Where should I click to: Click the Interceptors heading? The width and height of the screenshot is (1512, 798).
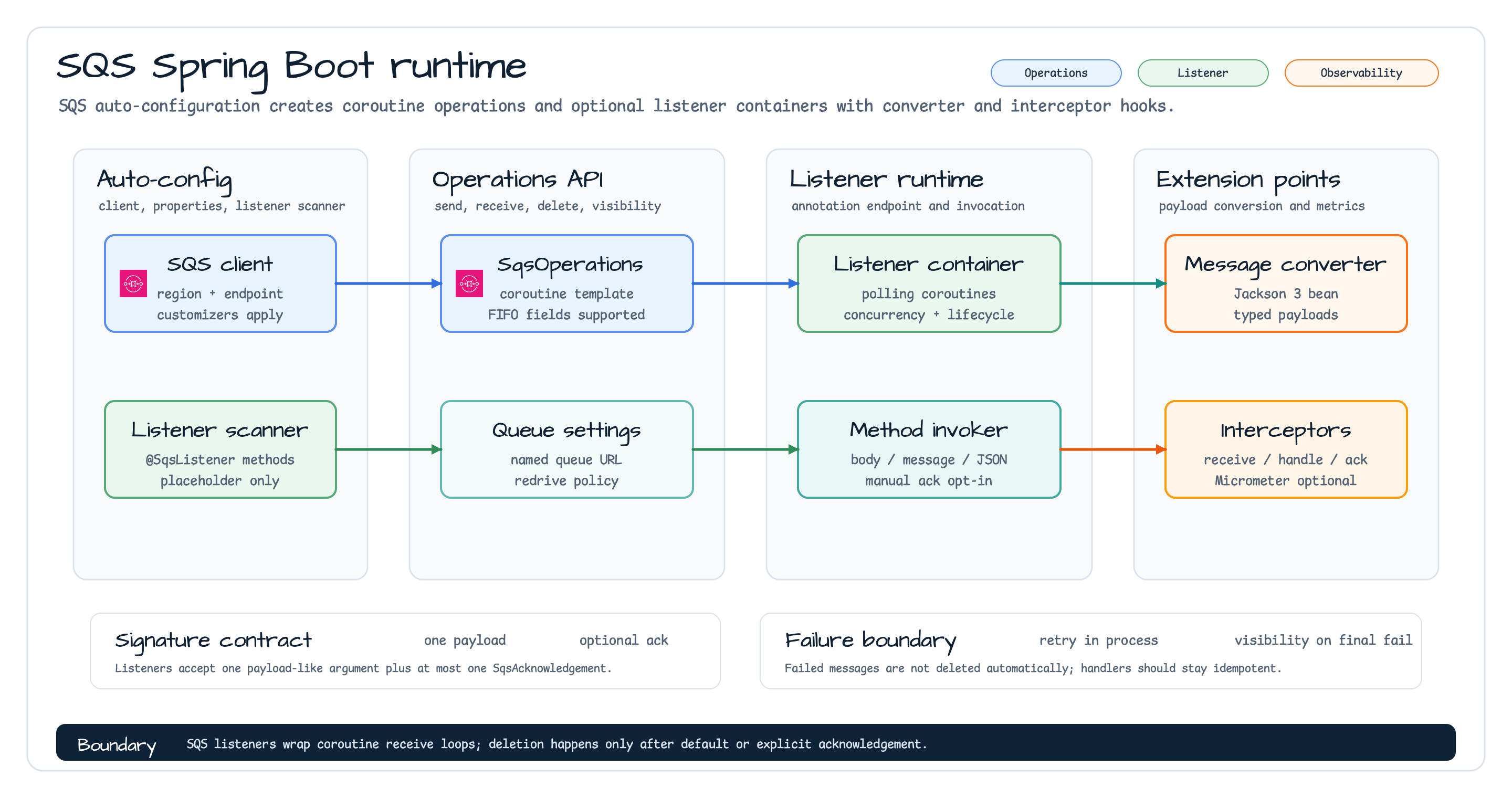[x=1285, y=431]
